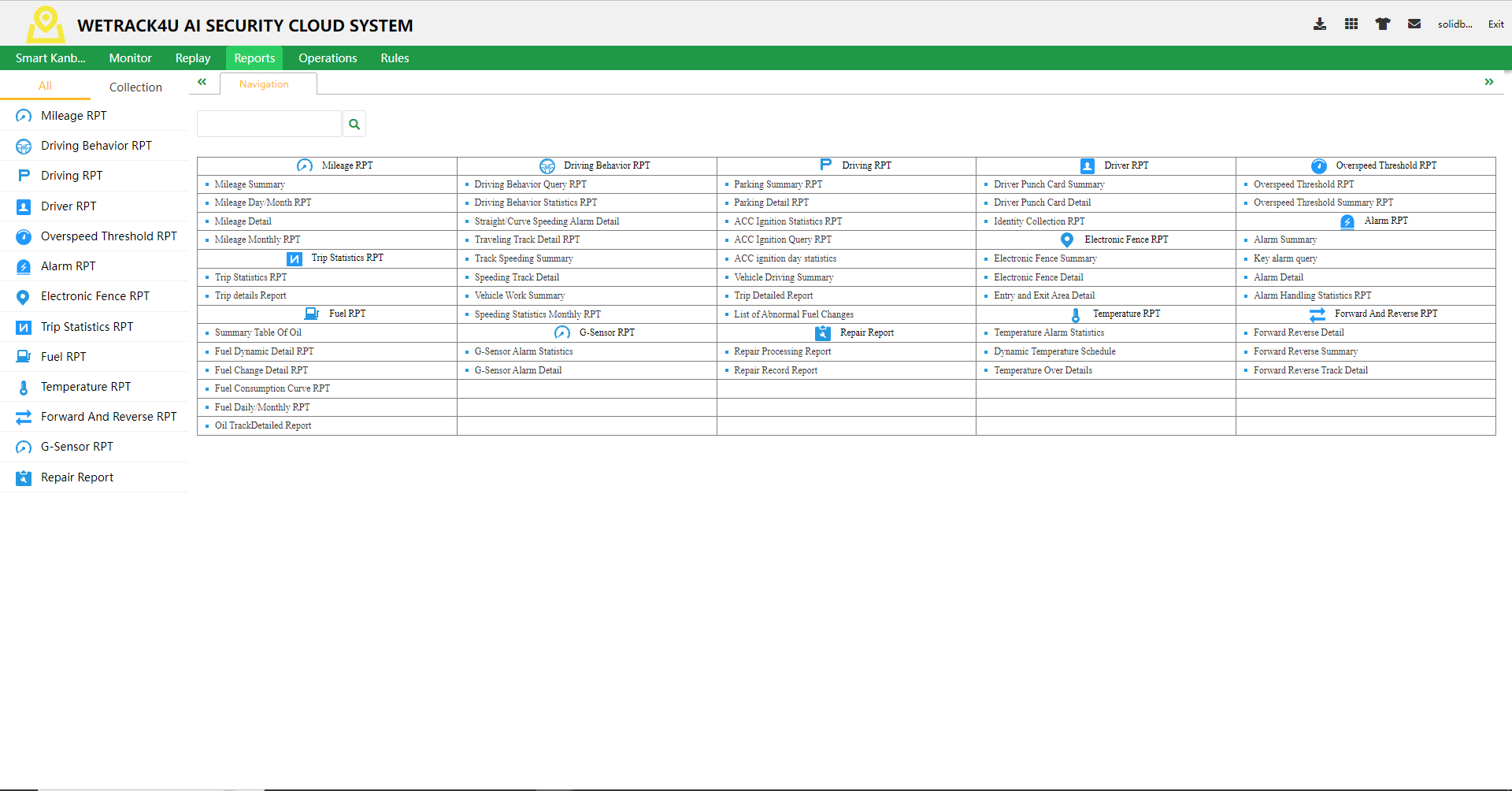Select the Temperature RPT thermometer icon
1512x791 pixels.
[23, 386]
